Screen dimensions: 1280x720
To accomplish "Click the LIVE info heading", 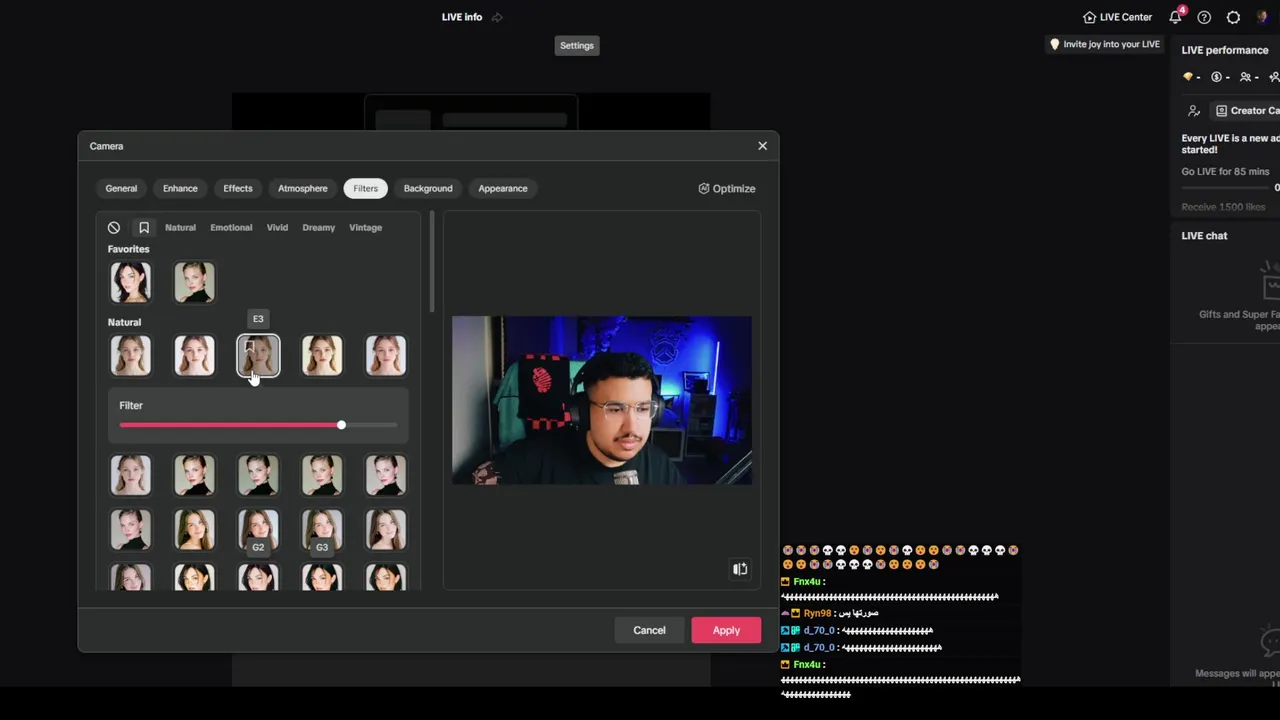I will 462,17.
